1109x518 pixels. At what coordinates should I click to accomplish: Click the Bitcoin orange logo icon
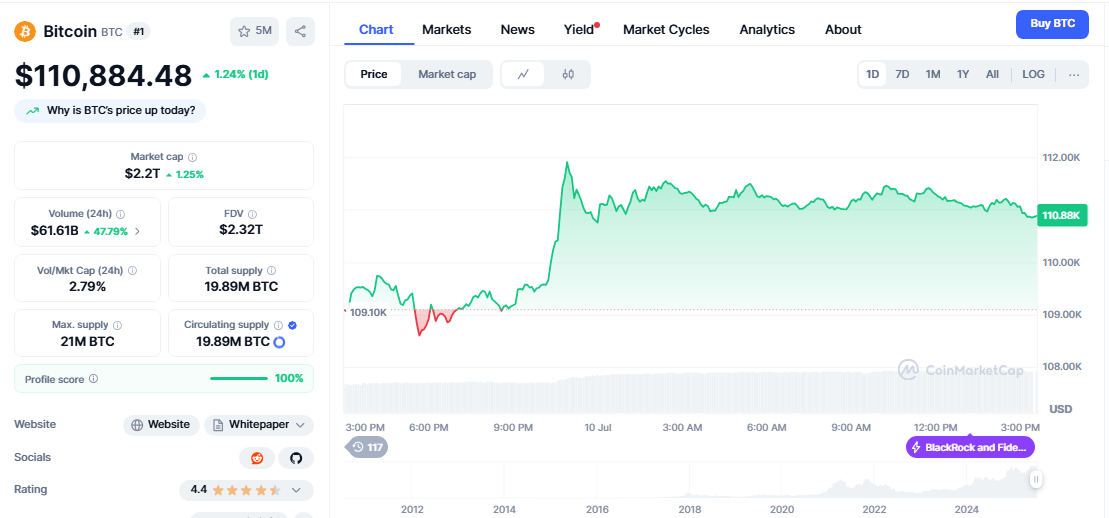tap(25, 31)
